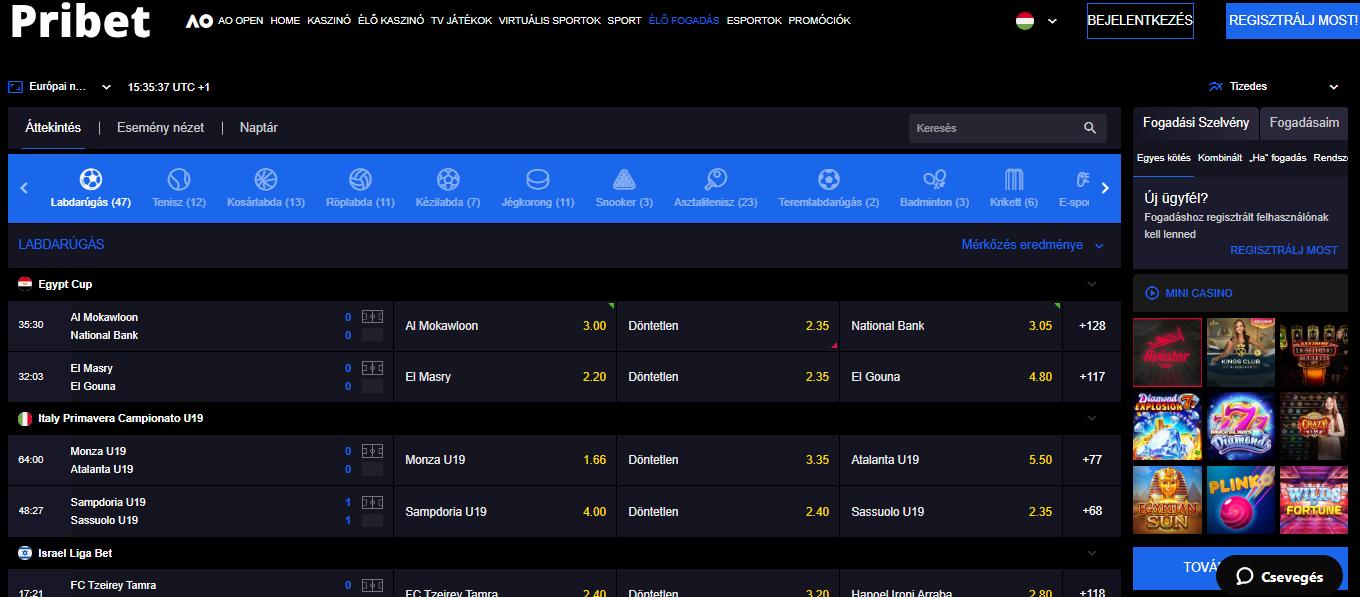The height and width of the screenshot is (597, 1360).
Task: Click the Bejelentkezés login button
Action: coord(1140,20)
